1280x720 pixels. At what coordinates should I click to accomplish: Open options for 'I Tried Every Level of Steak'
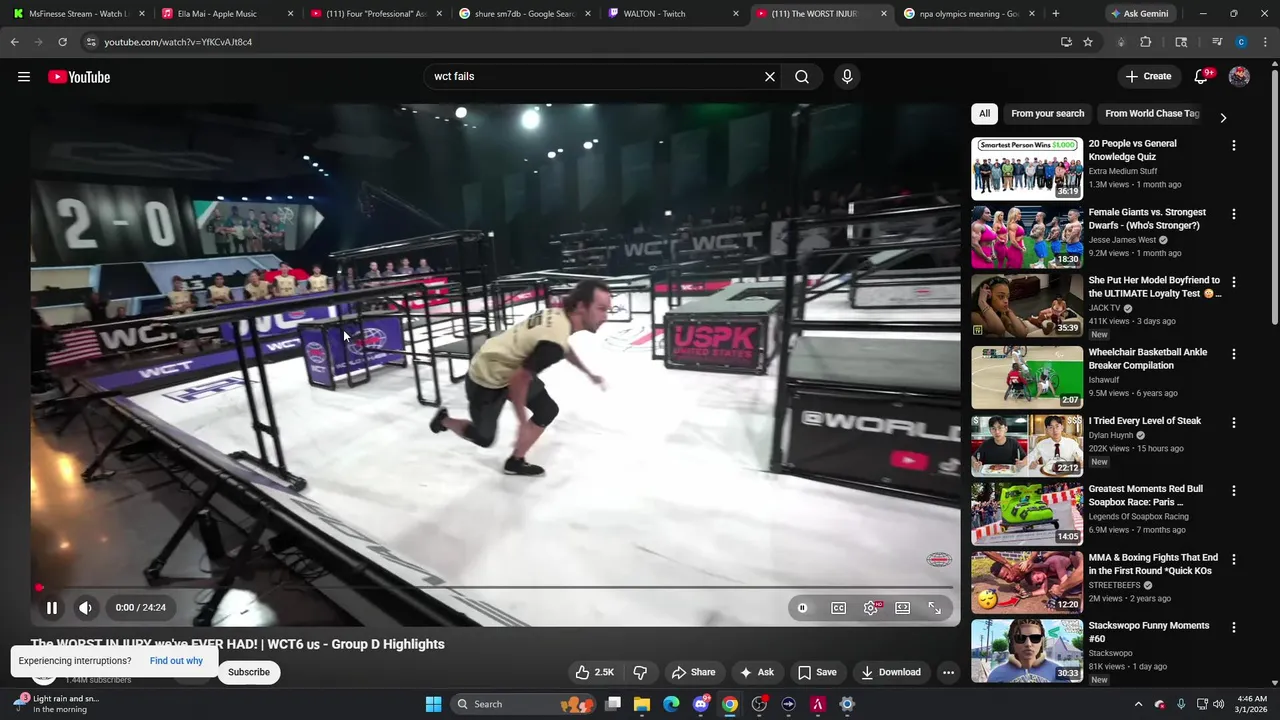[x=1233, y=423]
